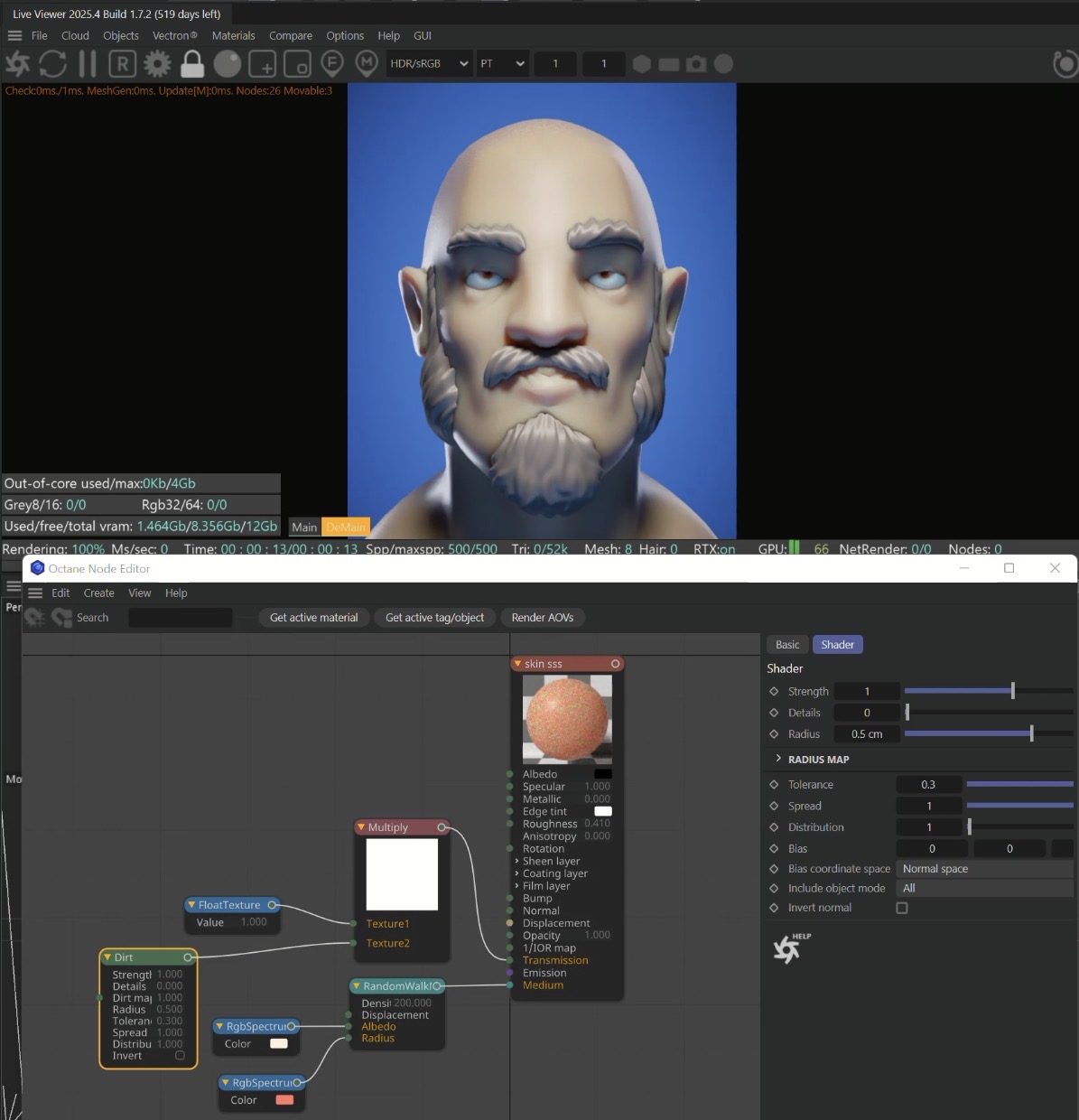This screenshot has width=1079, height=1120.
Task: Expand the Sheen layer row in skin sss
Action: [x=516, y=861]
